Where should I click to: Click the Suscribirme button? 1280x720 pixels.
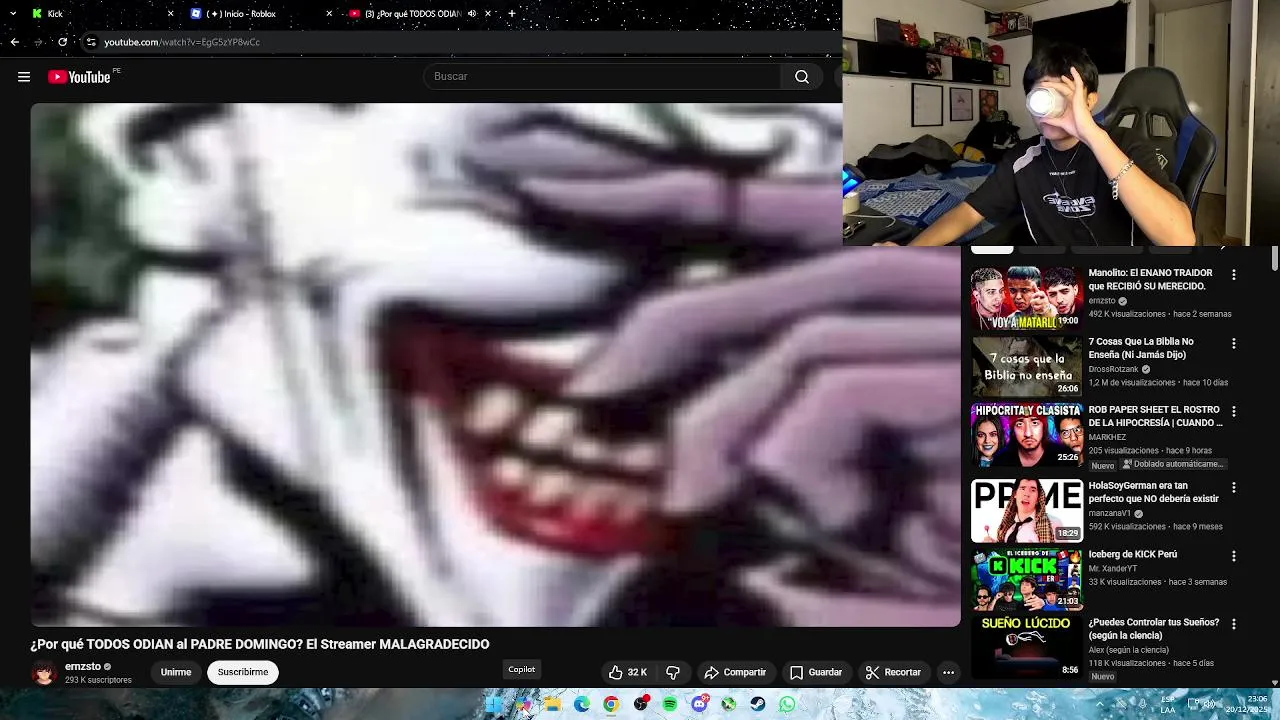click(243, 672)
